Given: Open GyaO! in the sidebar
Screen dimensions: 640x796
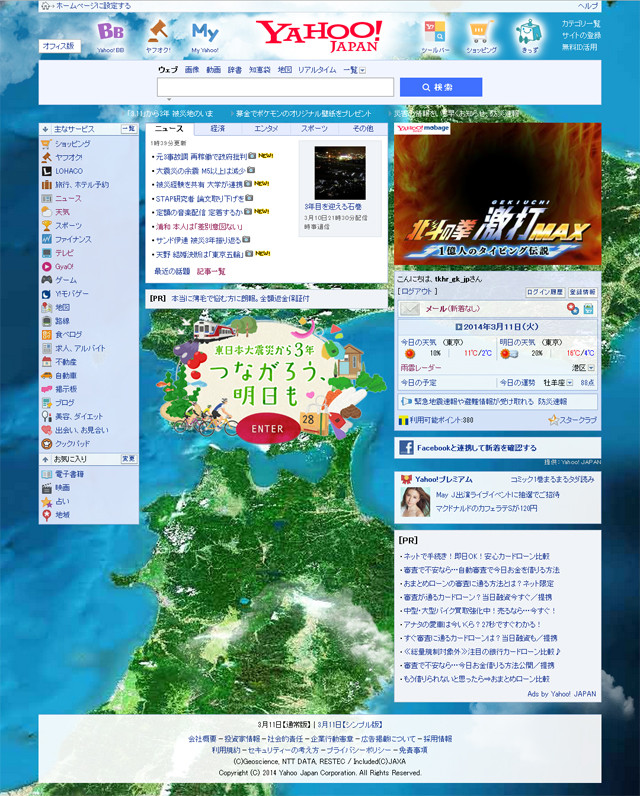Looking at the screenshot, I should tap(64, 267).
